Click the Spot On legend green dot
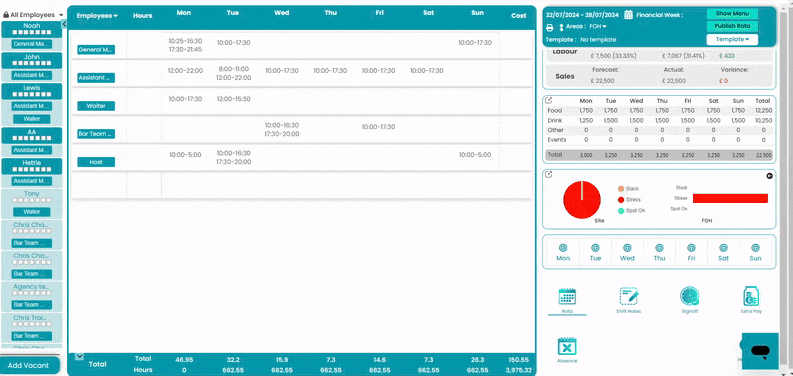 tap(621, 211)
